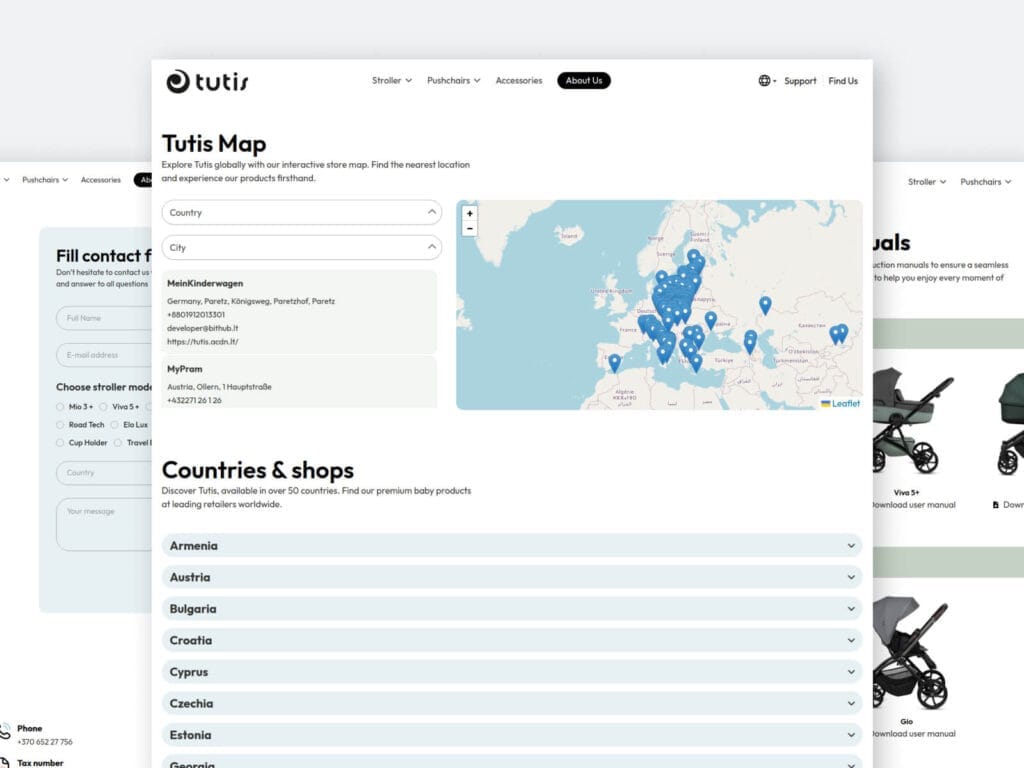This screenshot has height=768, width=1024.
Task: Select the map marker near Ukraine
Action: pyautogui.click(x=711, y=320)
